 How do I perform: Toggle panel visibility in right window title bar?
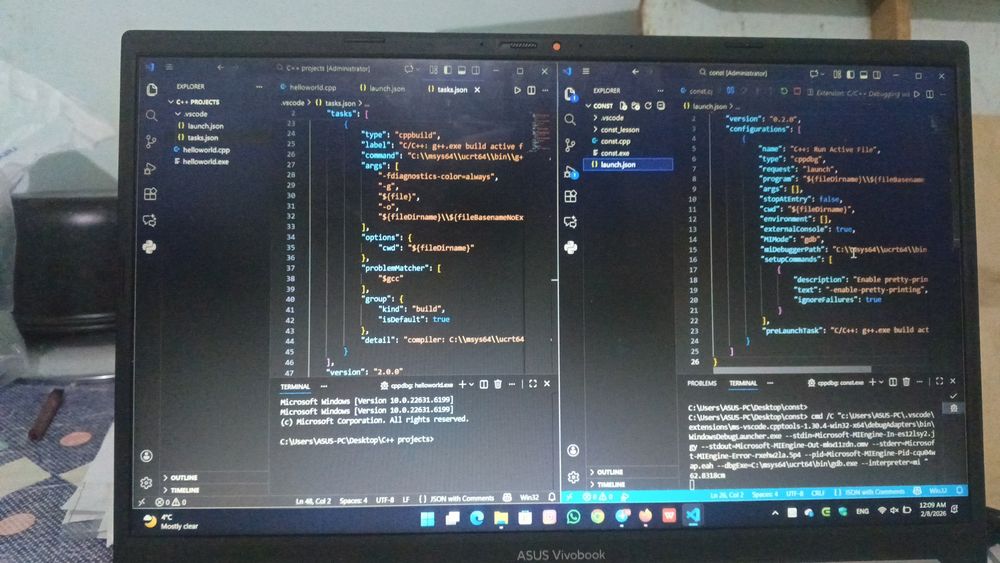[x=864, y=75]
